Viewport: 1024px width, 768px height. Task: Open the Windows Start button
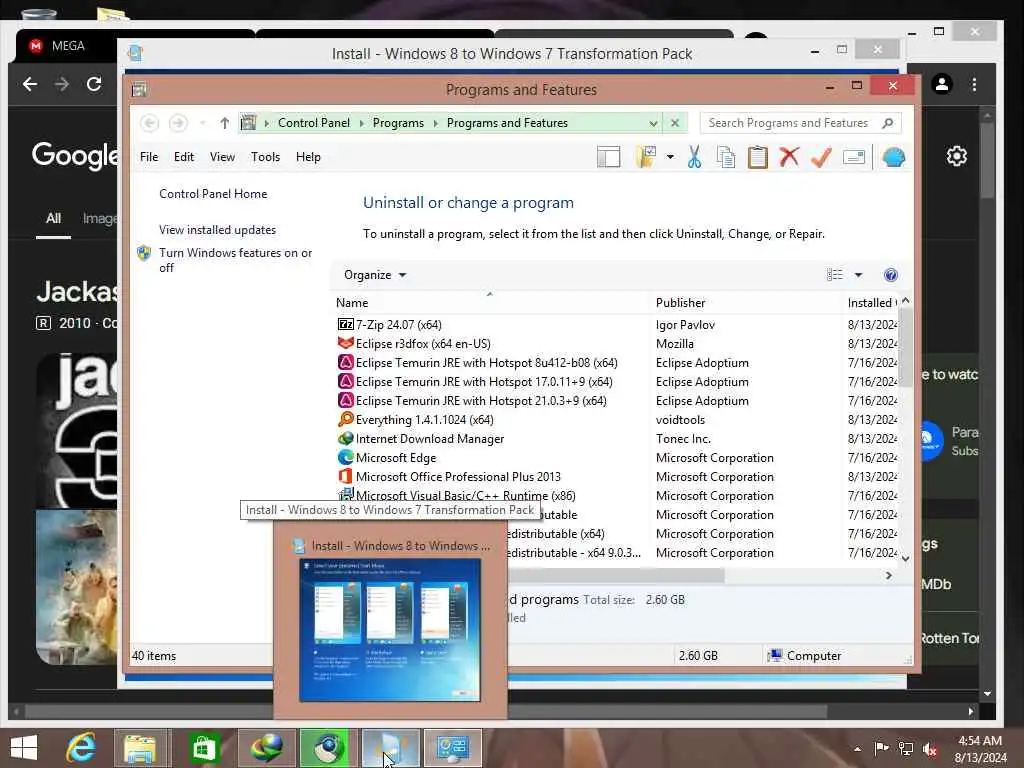click(x=24, y=748)
